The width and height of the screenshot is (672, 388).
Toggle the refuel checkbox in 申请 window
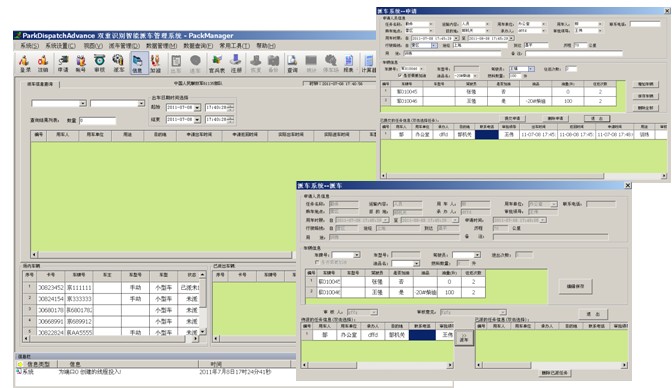400,75
